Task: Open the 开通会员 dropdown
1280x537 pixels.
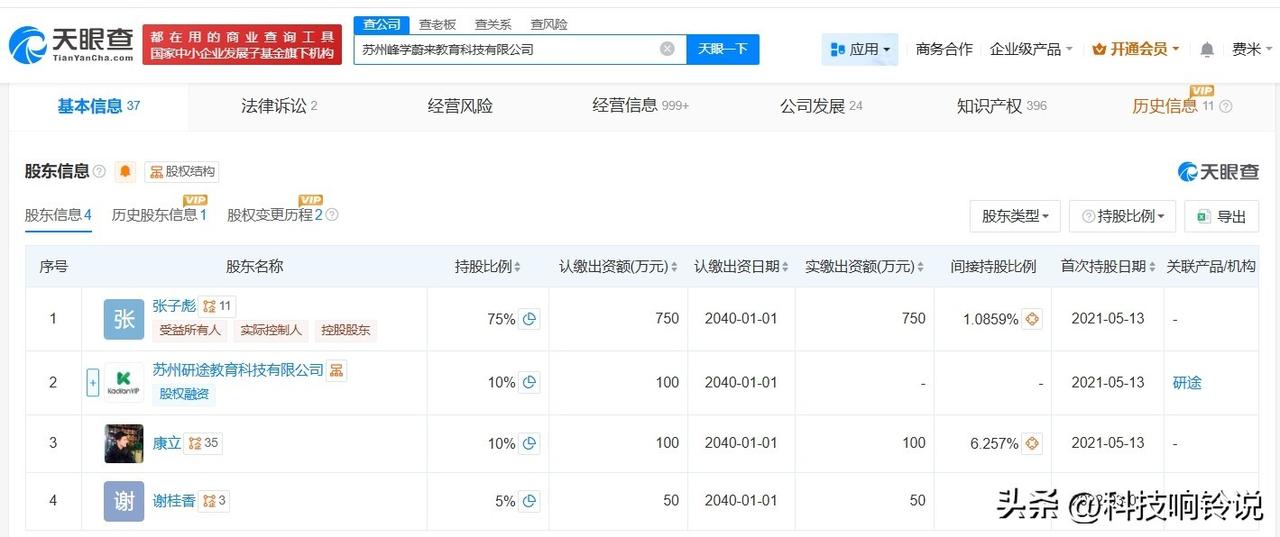Action: 1136,49
